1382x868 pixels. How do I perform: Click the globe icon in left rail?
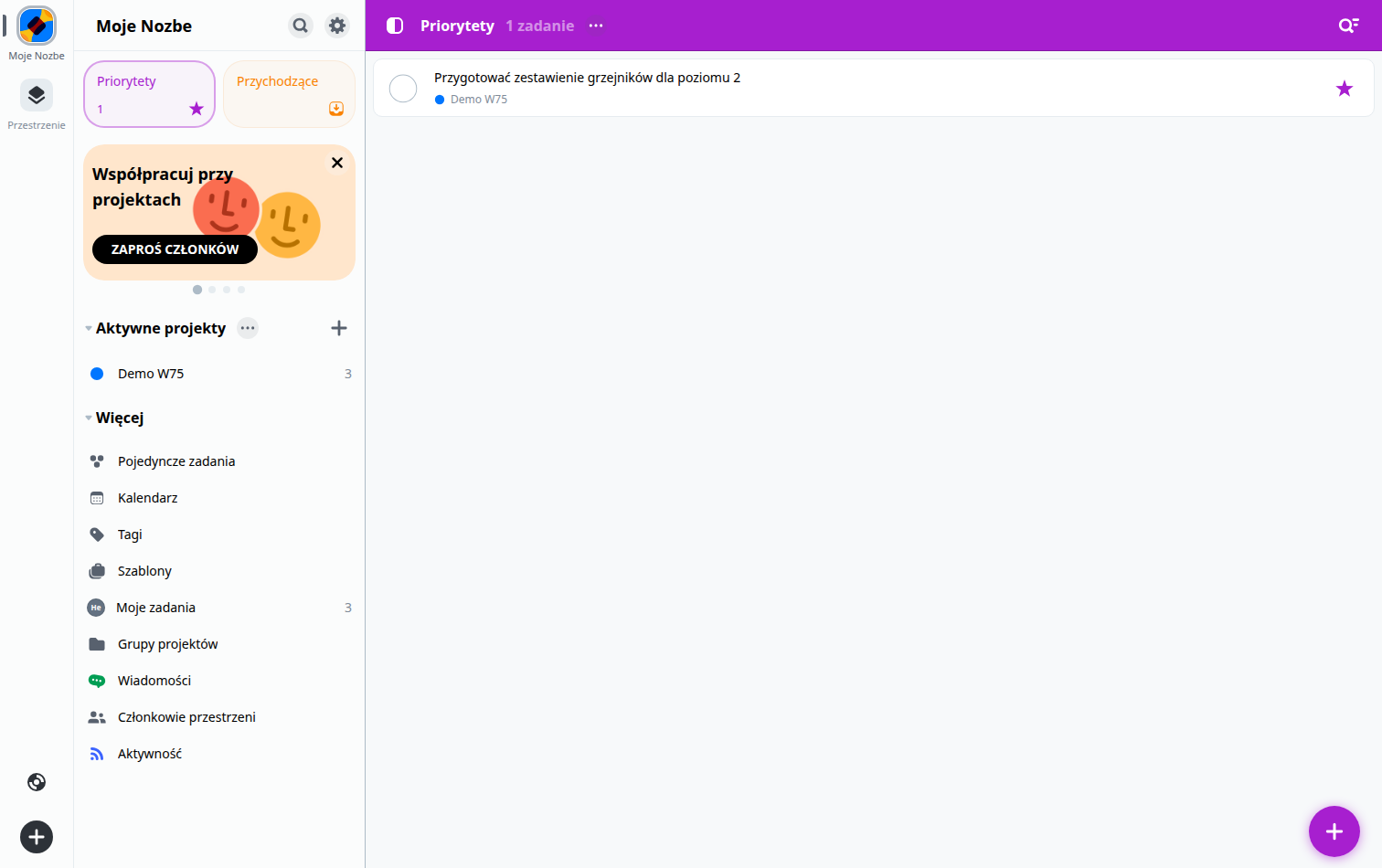tap(37, 782)
